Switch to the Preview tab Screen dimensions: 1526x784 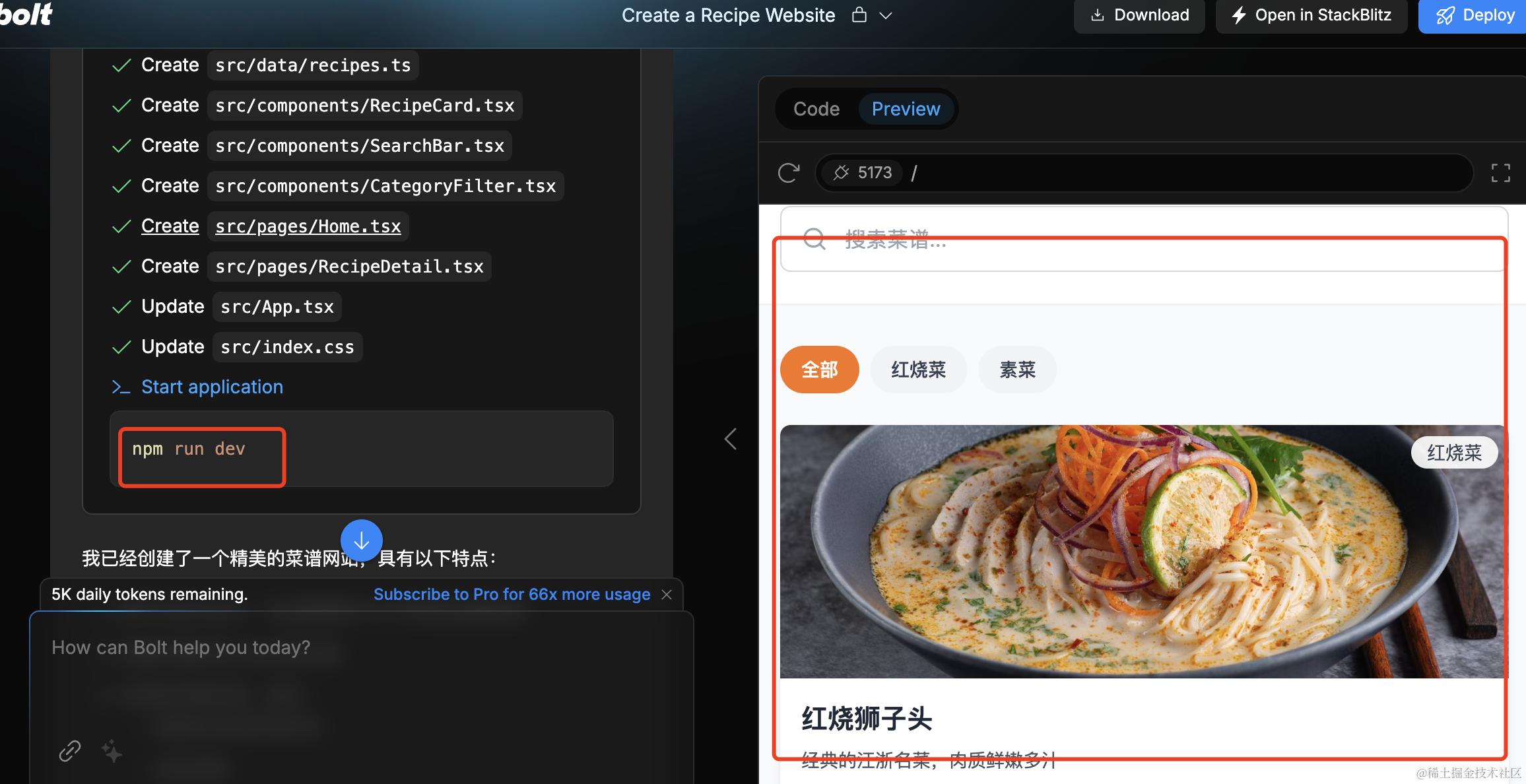pyautogui.click(x=906, y=109)
